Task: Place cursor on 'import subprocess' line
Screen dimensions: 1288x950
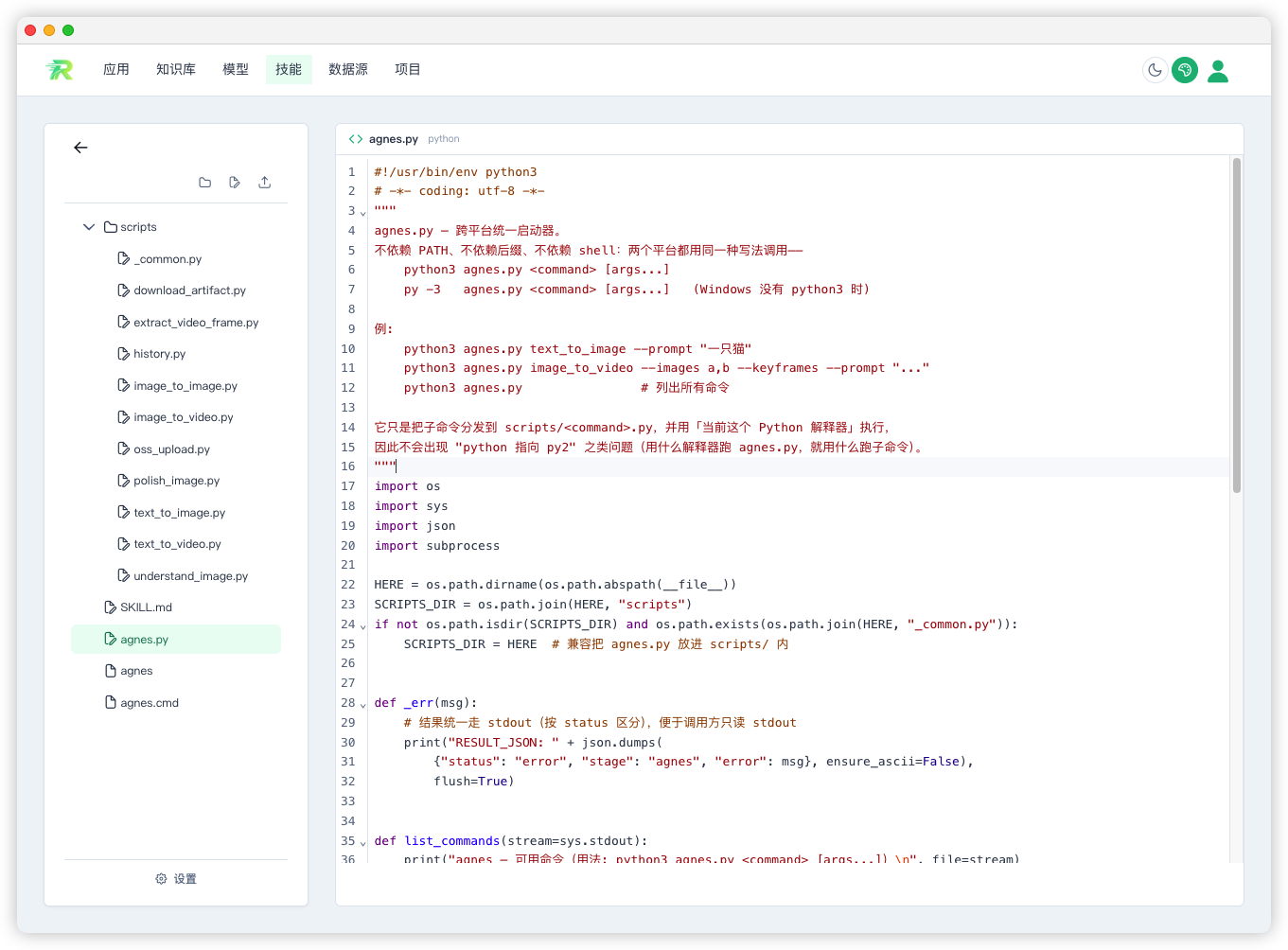Action: click(x=437, y=546)
